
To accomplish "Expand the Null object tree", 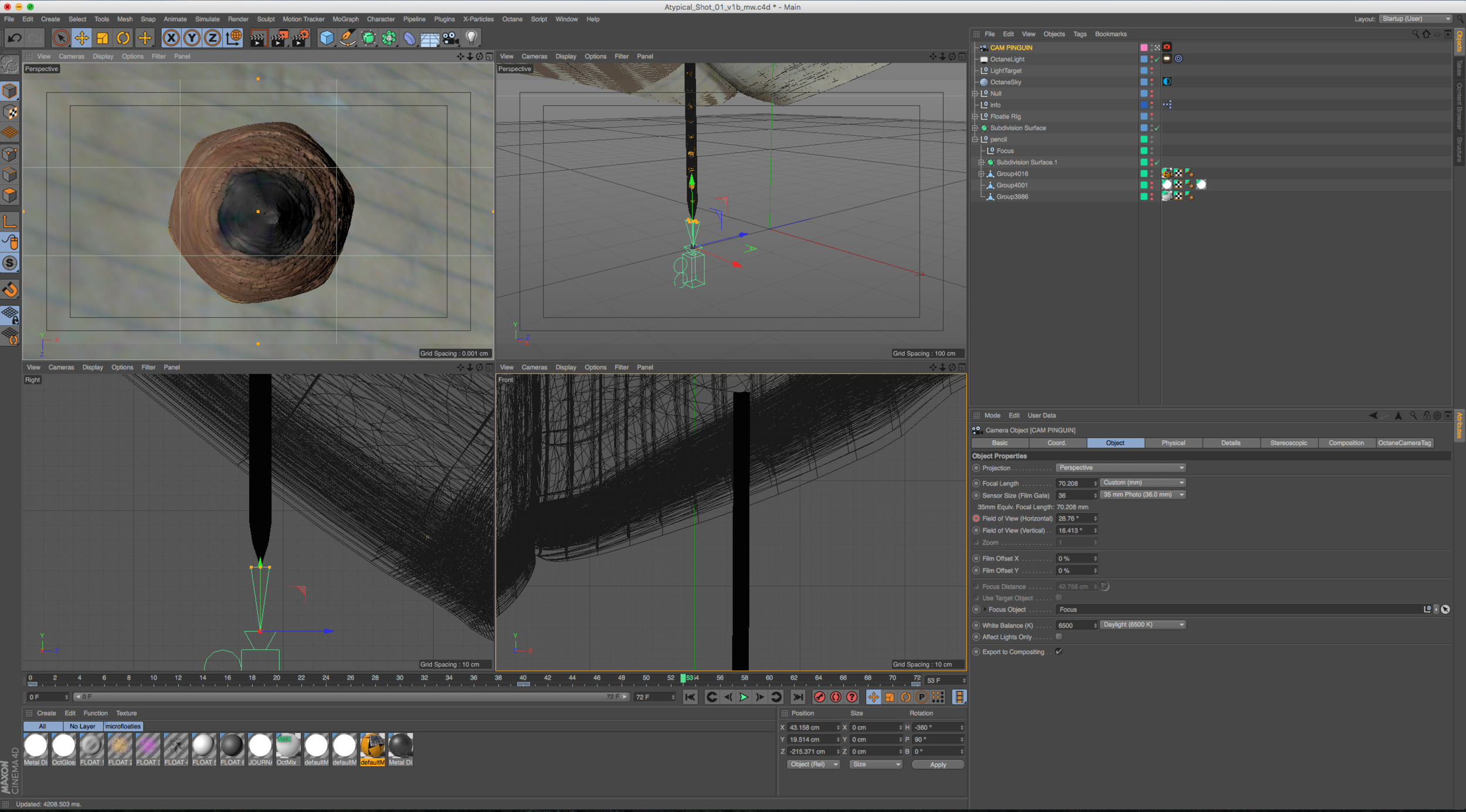I will pos(975,93).
